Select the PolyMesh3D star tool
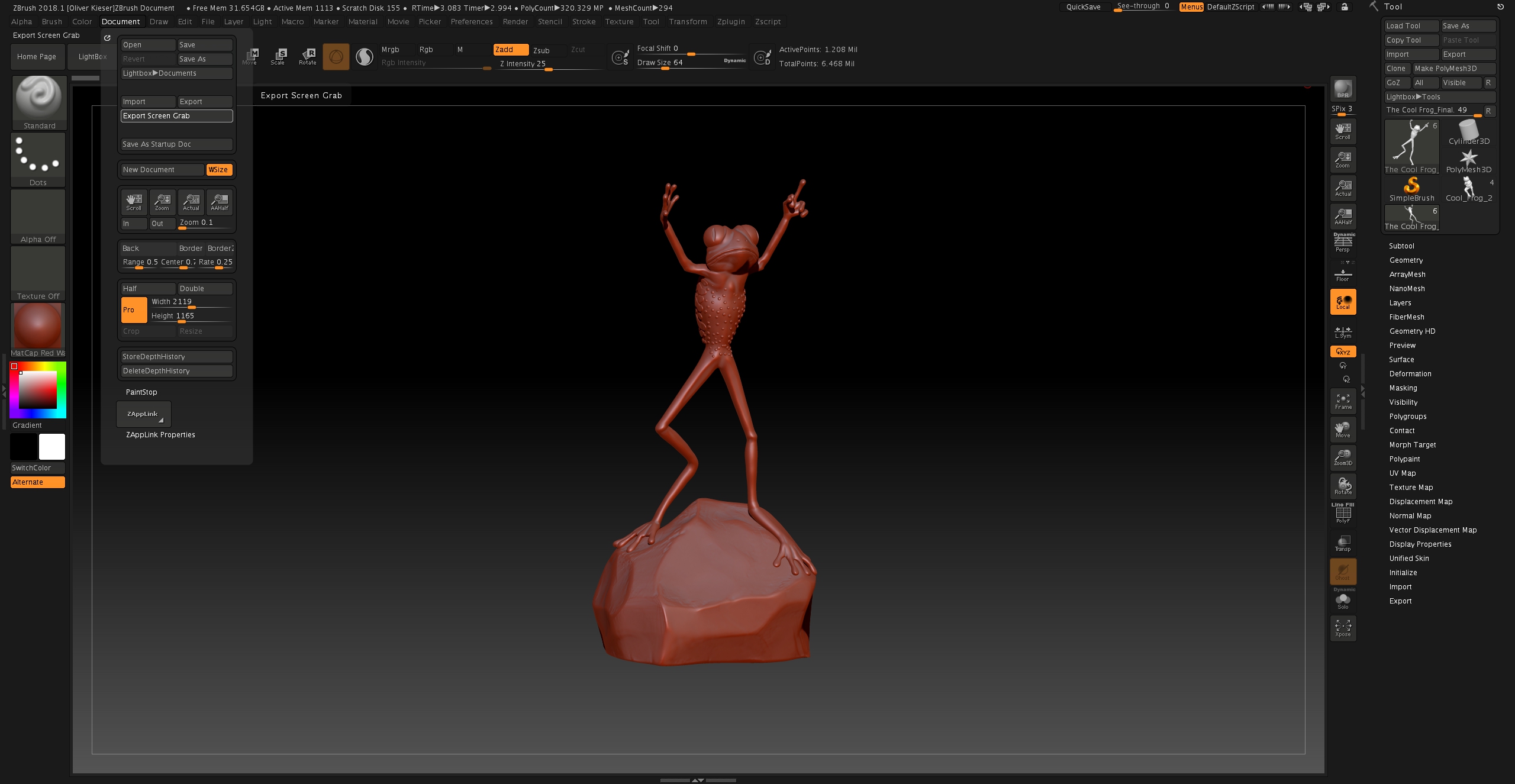Viewport: 1515px width, 784px height. pyautogui.click(x=1469, y=160)
